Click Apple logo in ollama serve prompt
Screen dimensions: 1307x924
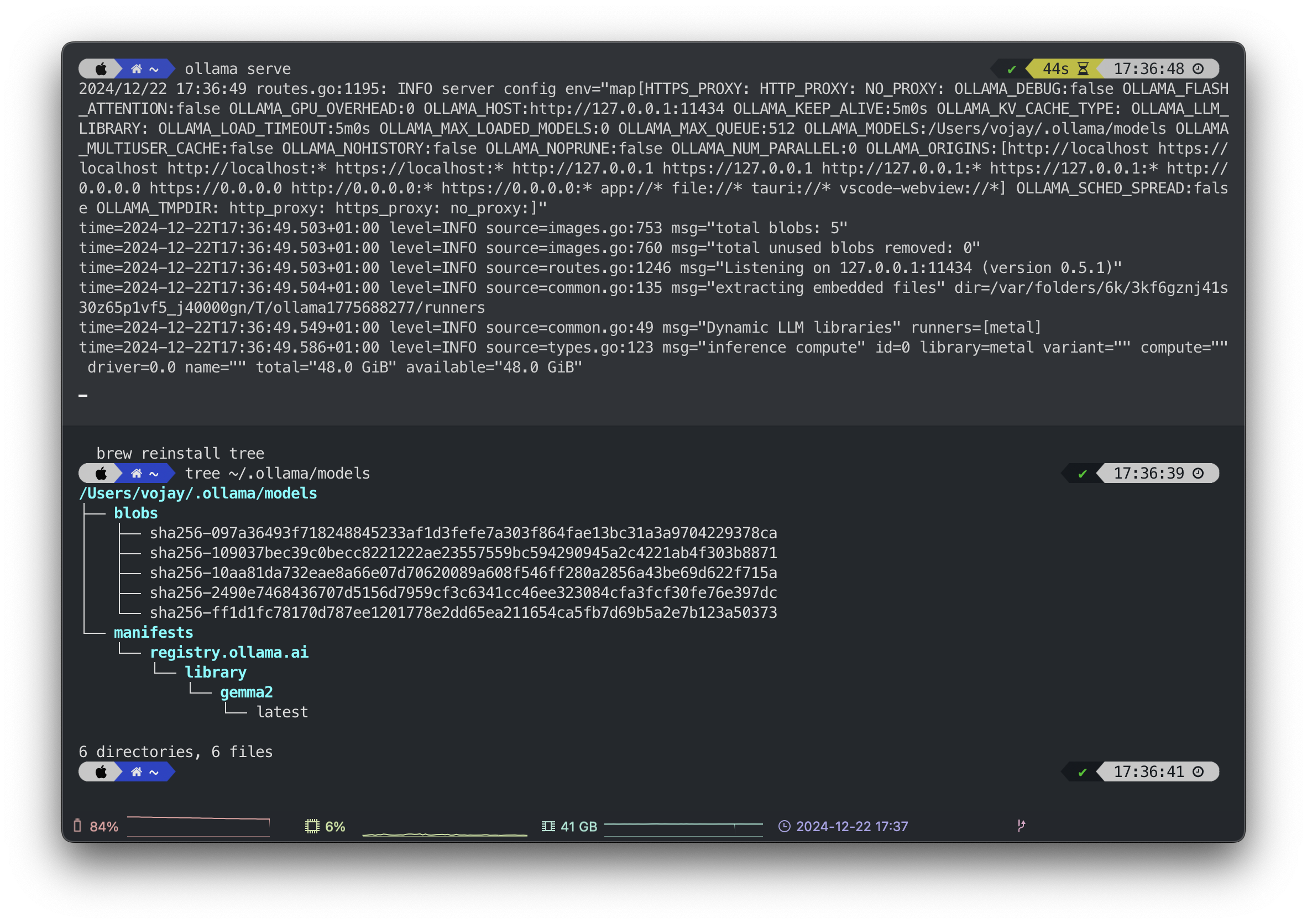tap(101, 69)
